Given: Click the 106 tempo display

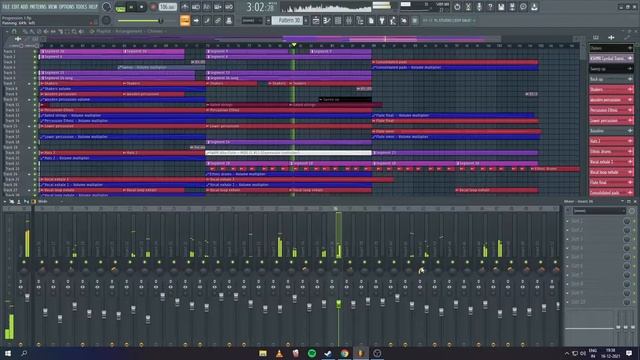Looking at the screenshot, I should 167,7.
